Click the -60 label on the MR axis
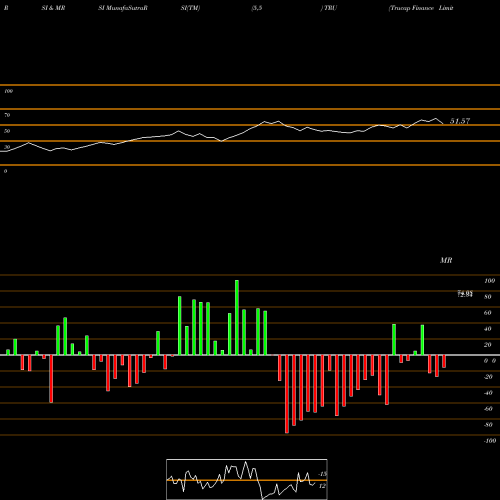Image resolution: width=500 pixels, height=500 pixels. point(488,409)
